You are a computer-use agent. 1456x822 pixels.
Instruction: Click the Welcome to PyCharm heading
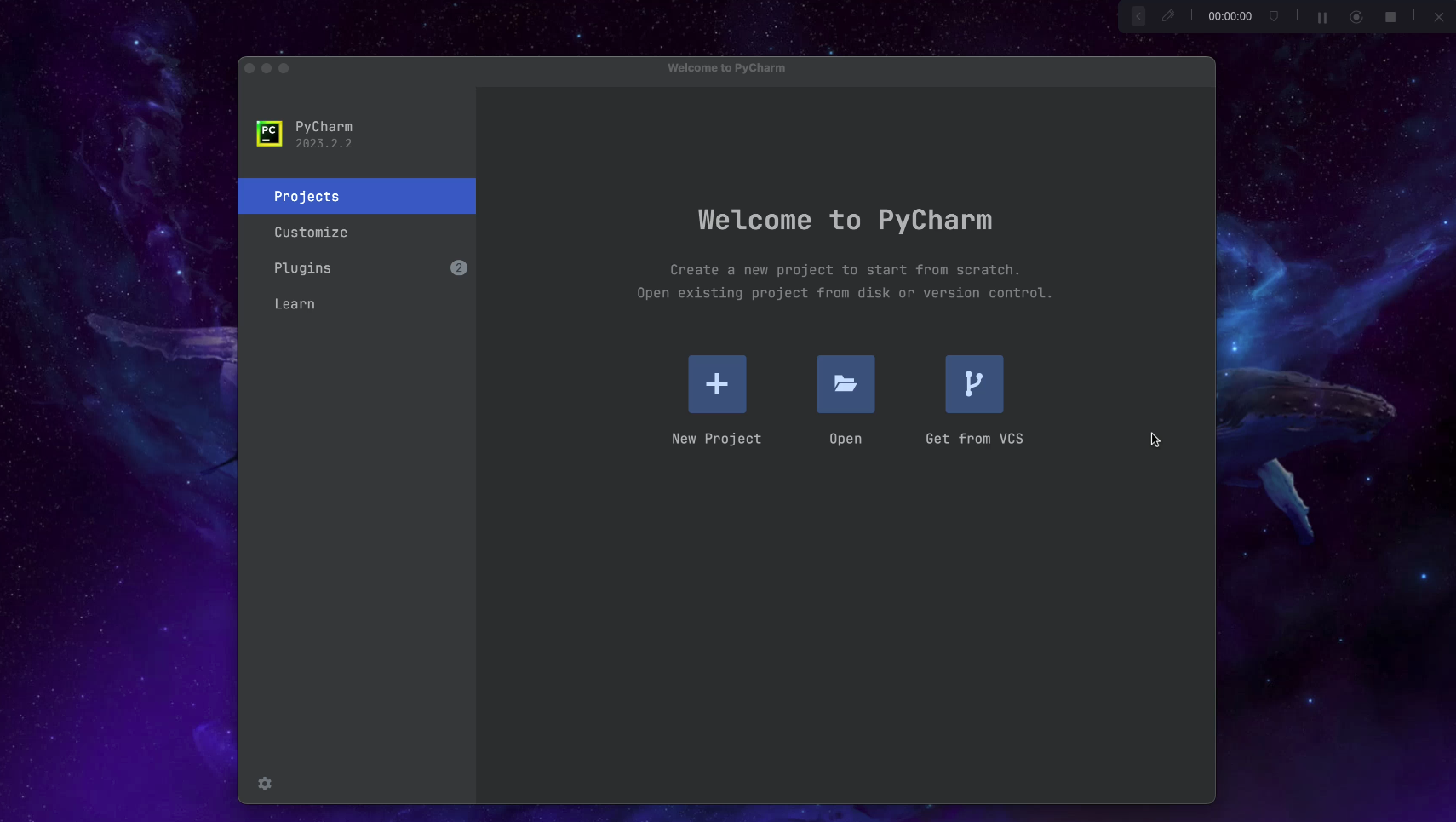pyautogui.click(x=845, y=220)
